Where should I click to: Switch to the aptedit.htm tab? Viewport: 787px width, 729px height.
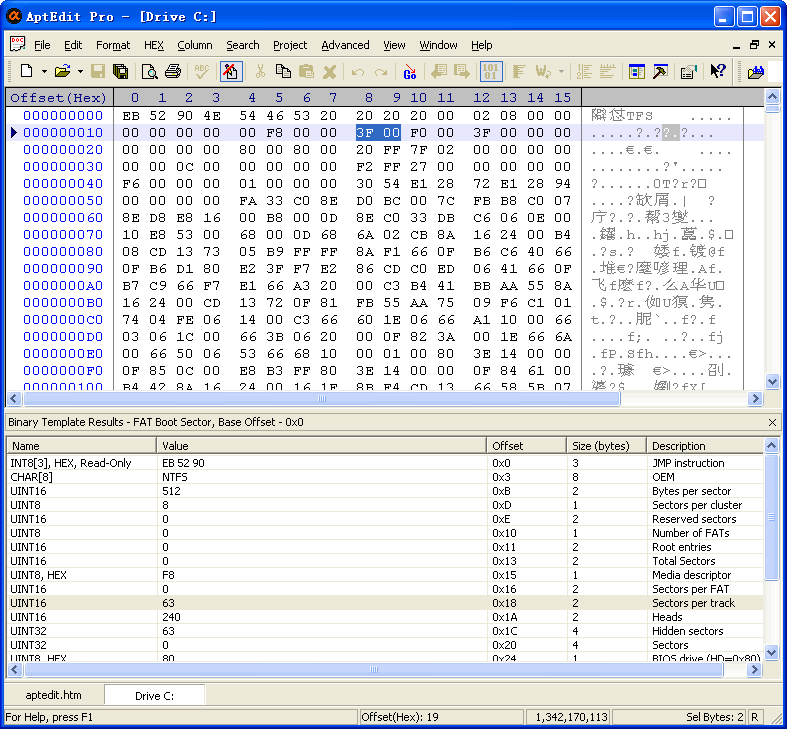pos(54,695)
